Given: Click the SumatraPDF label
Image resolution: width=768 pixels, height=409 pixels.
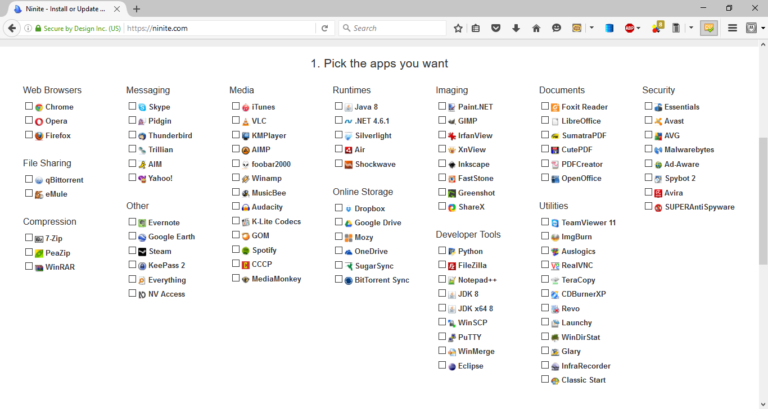Looking at the screenshot, I should point(584,136).
